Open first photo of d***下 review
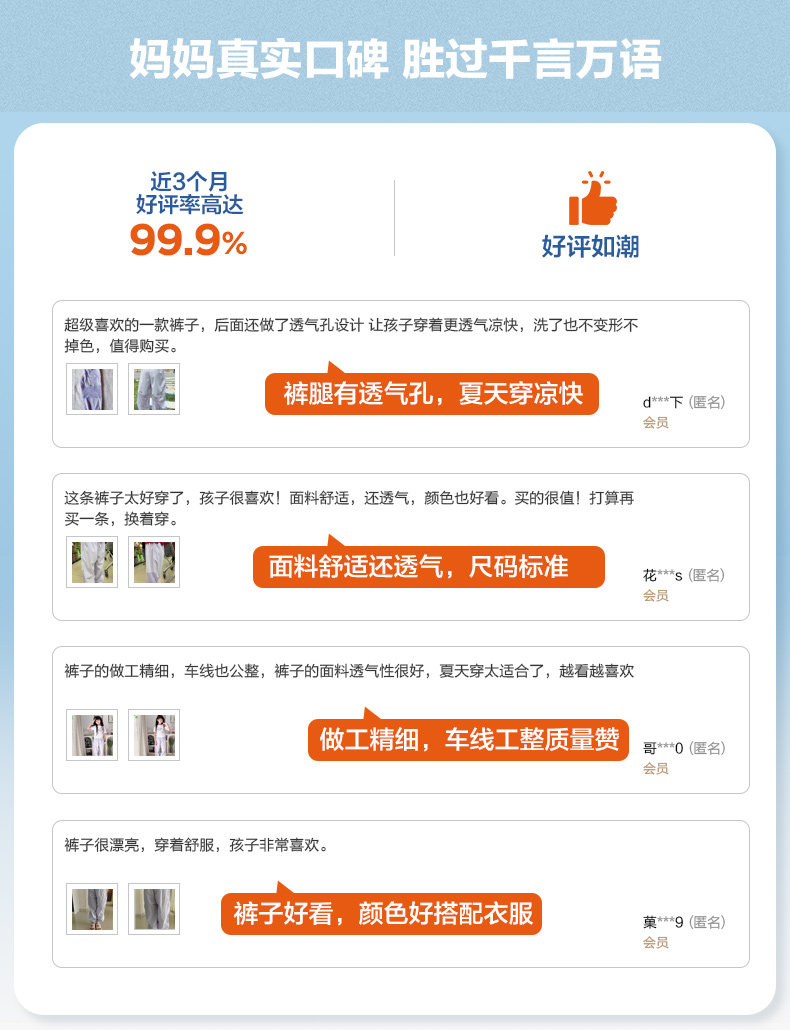790x1030 pixels. (x=92, y=389)
